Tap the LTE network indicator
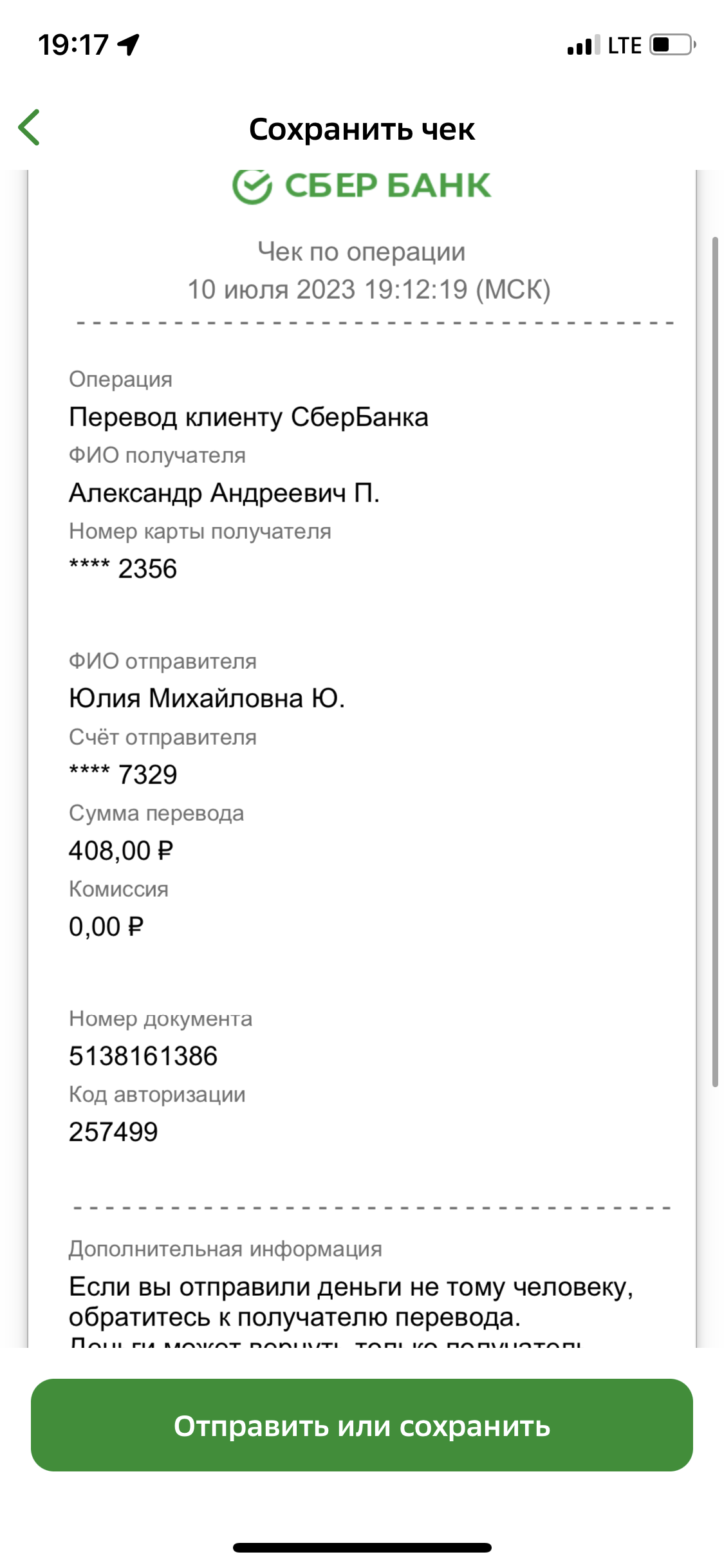Screen dimensions: 724x1568 click(624, 46)
